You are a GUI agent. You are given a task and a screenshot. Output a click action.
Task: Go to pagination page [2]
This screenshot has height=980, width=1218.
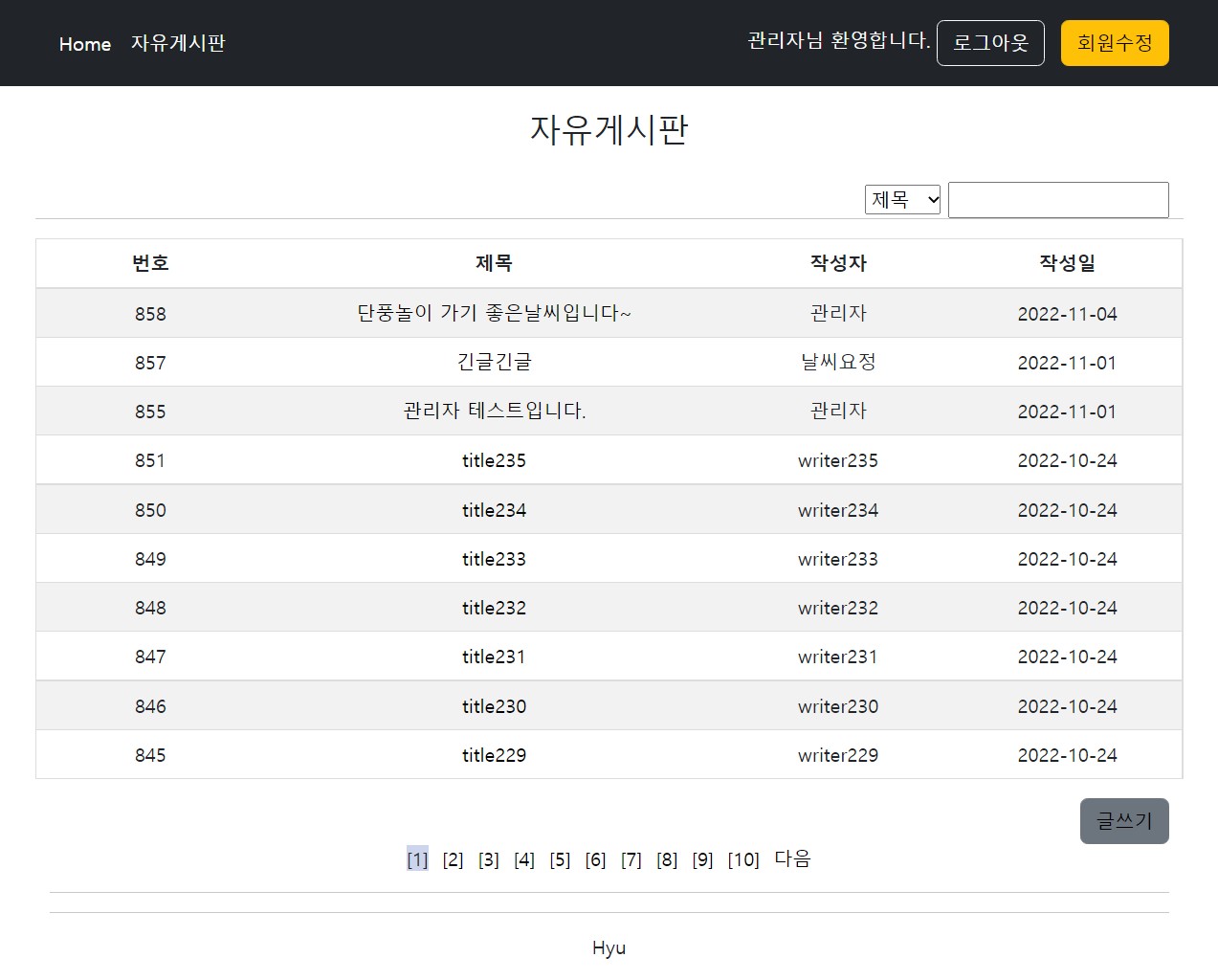(453, 859)
